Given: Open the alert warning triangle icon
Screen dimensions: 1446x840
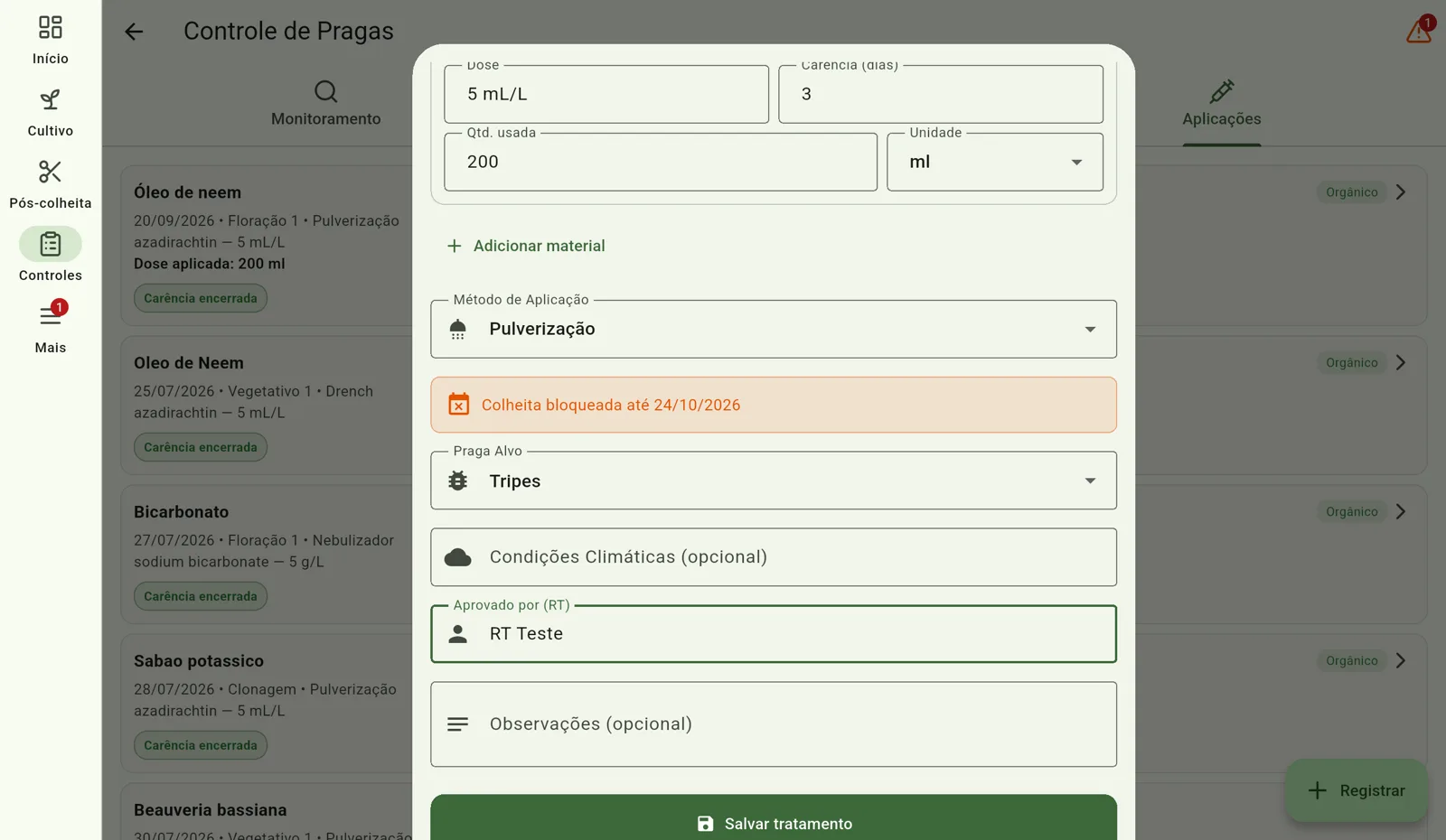Looking at the screenshot, I should tap(1419, 32).
